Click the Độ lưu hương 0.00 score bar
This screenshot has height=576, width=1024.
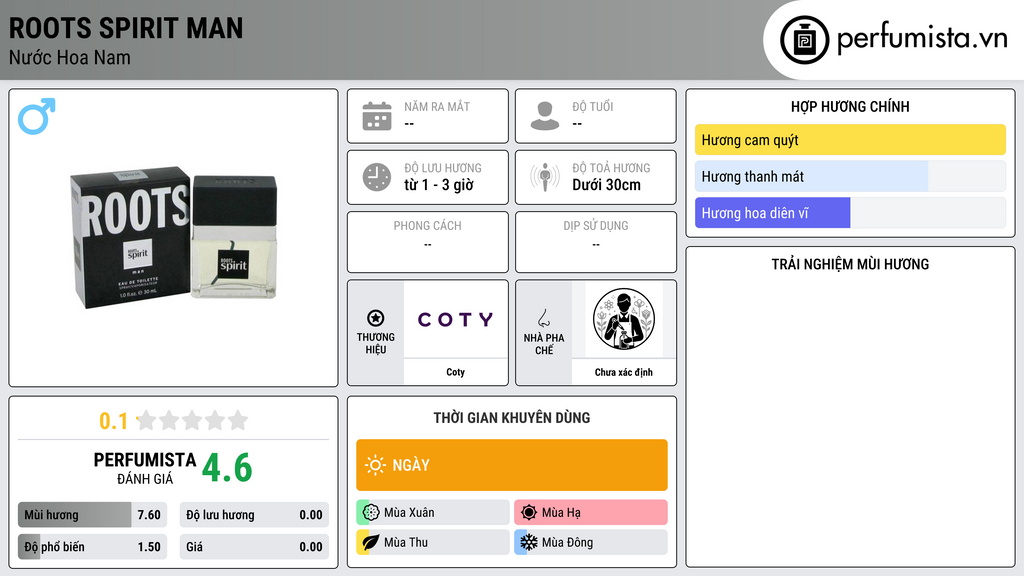[254, 515]
